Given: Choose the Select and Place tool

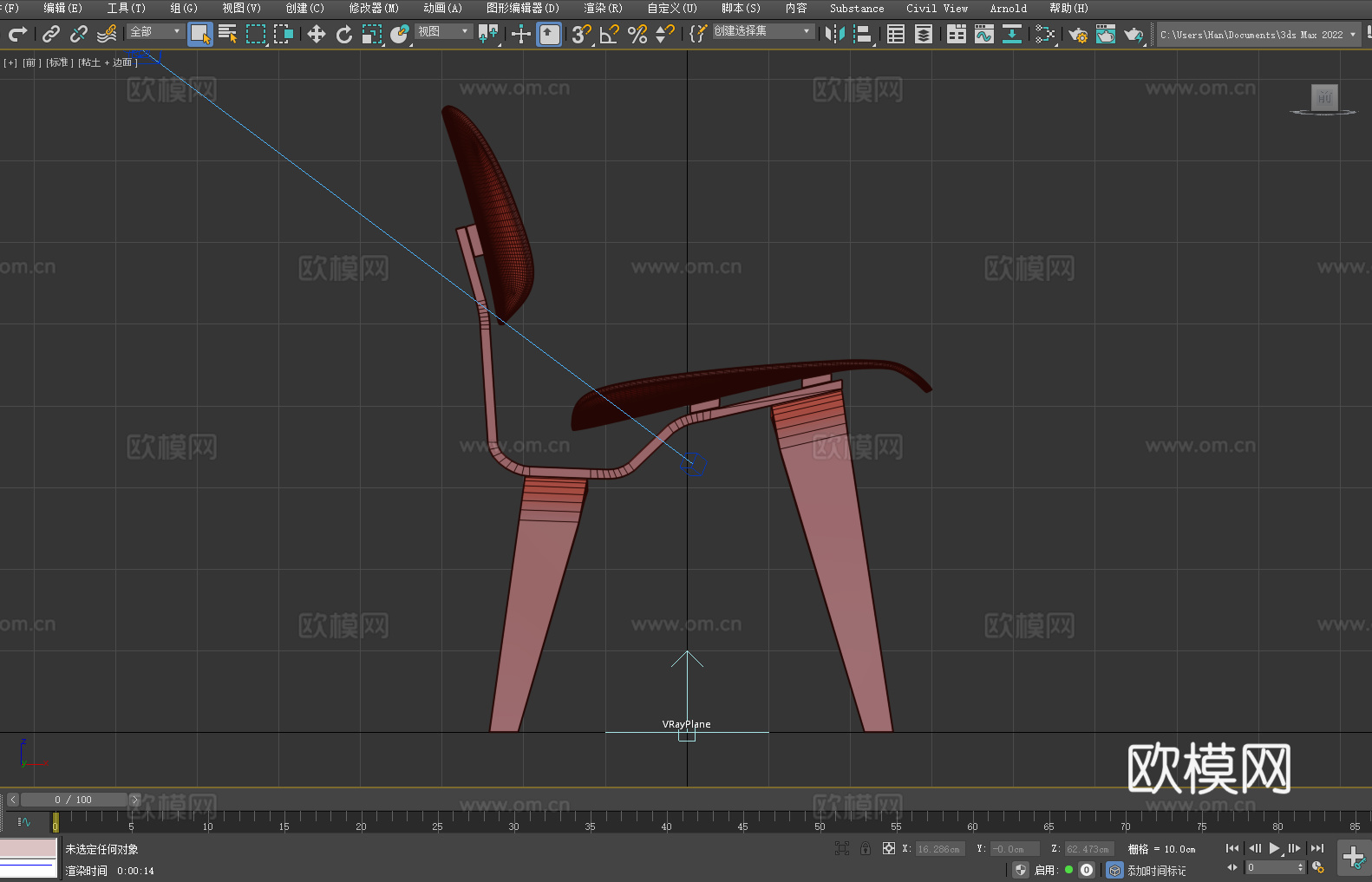Looking at the screenshot, I should coord(400,34).
